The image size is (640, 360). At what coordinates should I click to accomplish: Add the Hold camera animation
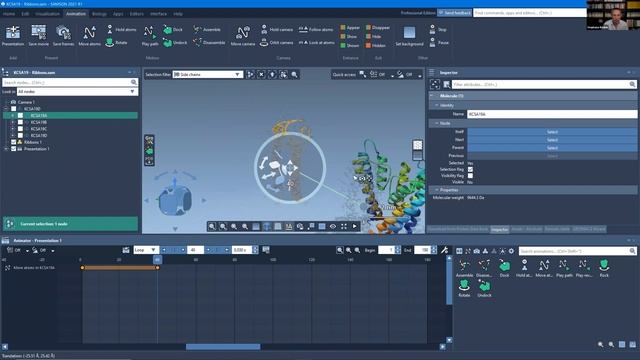click(x=276, y=29)
